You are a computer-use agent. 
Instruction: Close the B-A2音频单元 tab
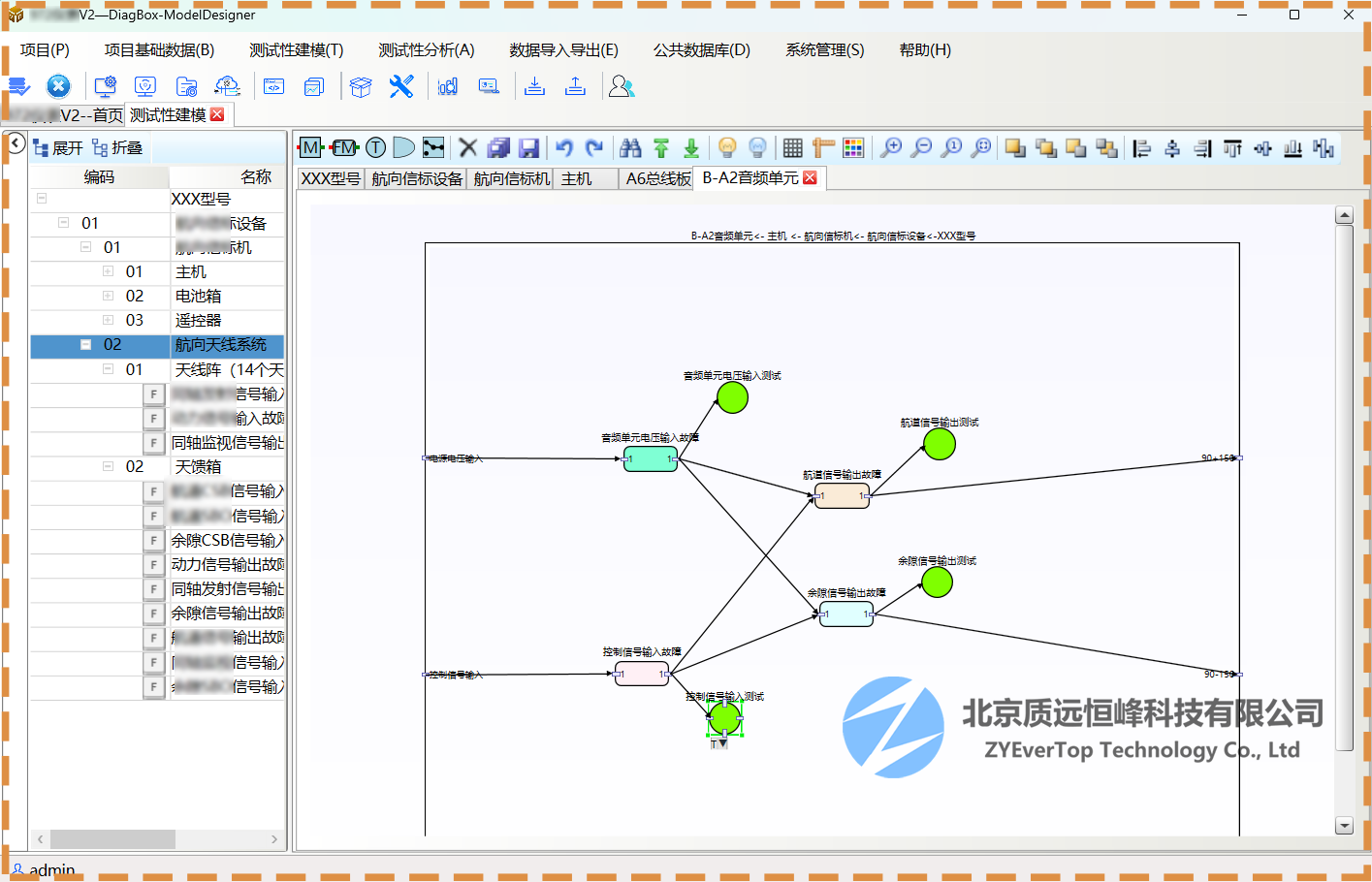pyautogui.click(x=811, y=177)
